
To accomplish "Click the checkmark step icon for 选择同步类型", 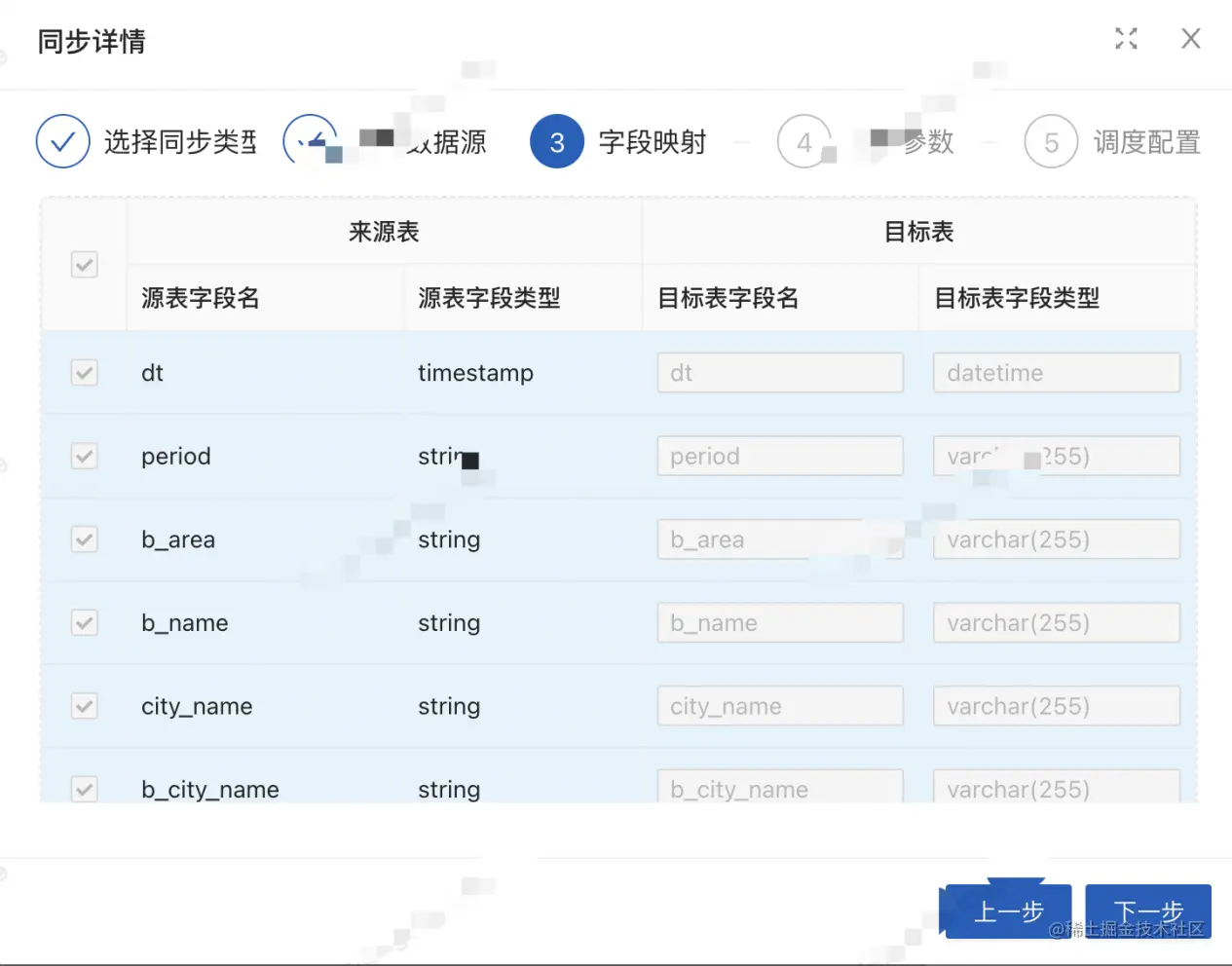I will (63, 142).
